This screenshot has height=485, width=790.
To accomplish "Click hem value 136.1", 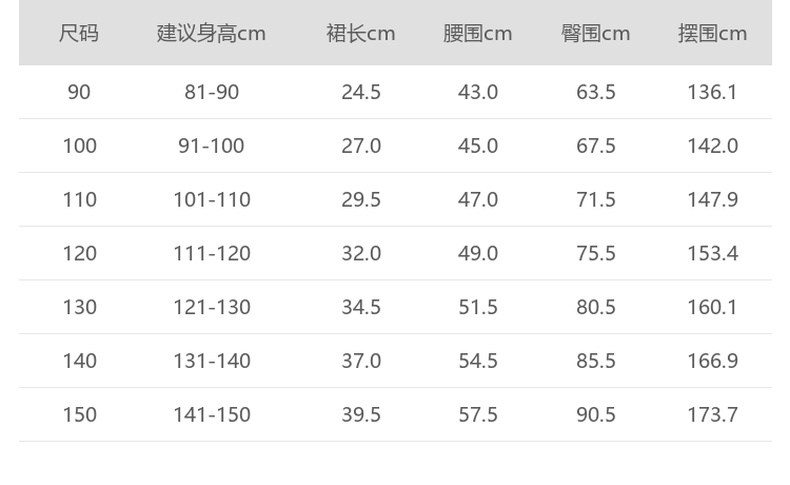I will (x=712, y=92).
